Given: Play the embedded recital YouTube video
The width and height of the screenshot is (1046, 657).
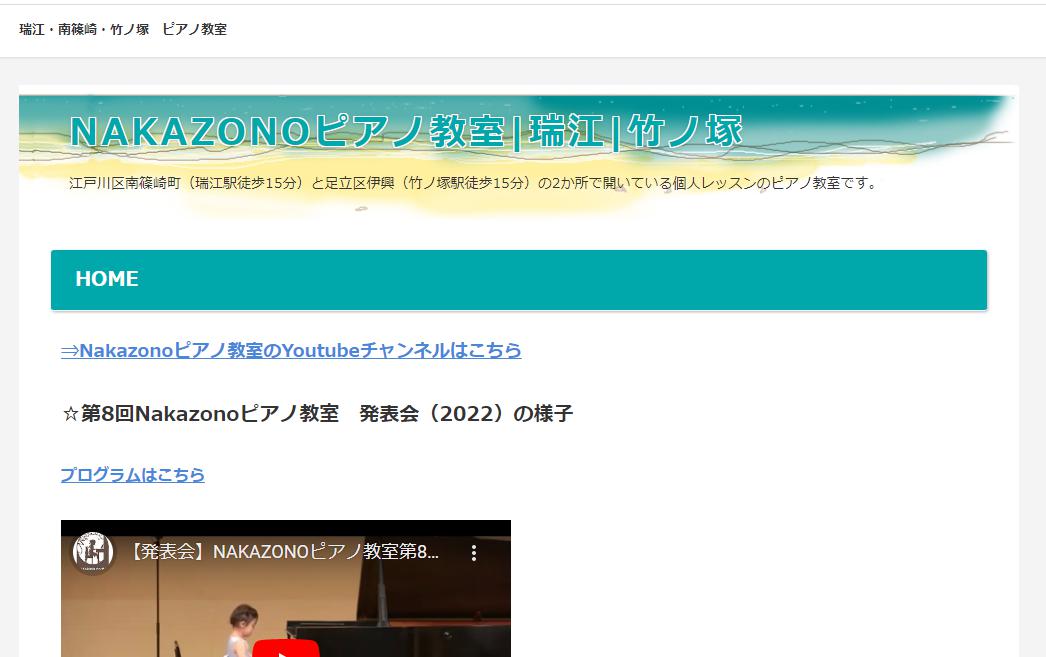Looking at the screenshot, I should [x=285, y=648].
